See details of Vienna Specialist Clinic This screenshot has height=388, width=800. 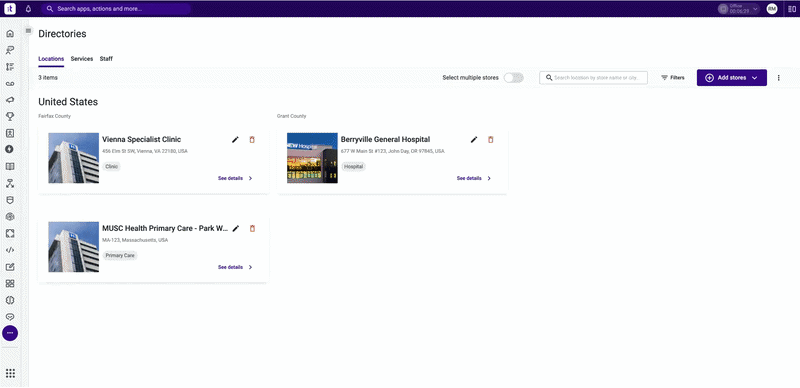pos(235,178)
